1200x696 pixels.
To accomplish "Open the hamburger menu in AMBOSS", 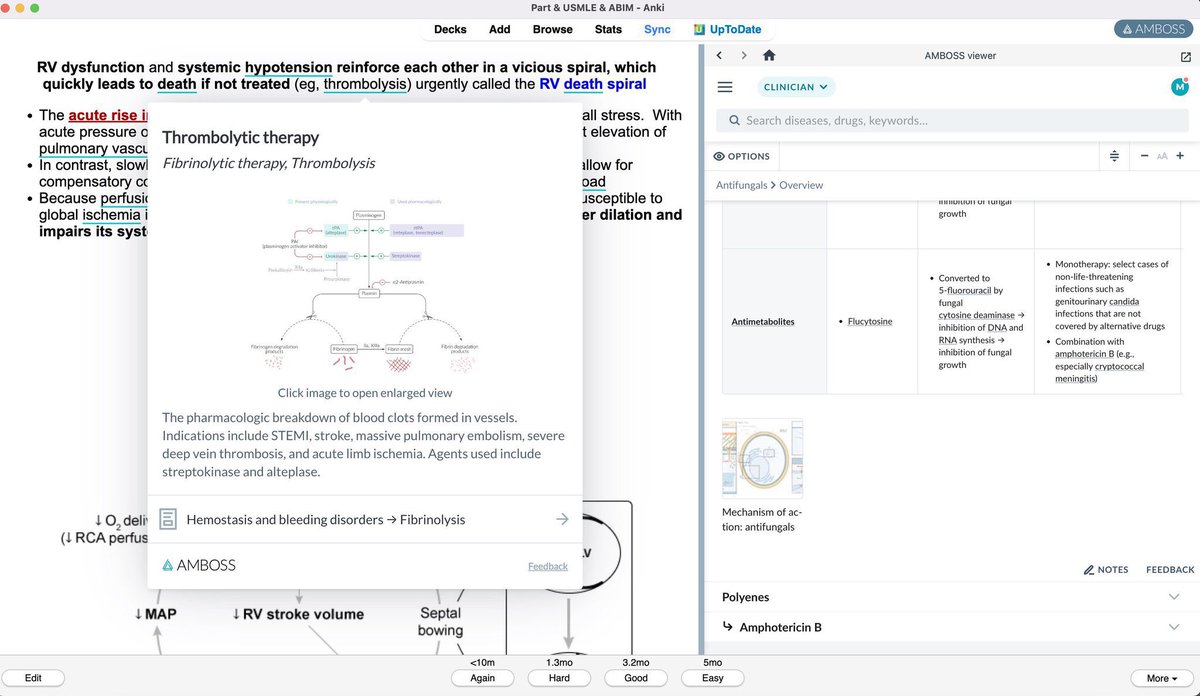I will (x=725, y=87).
